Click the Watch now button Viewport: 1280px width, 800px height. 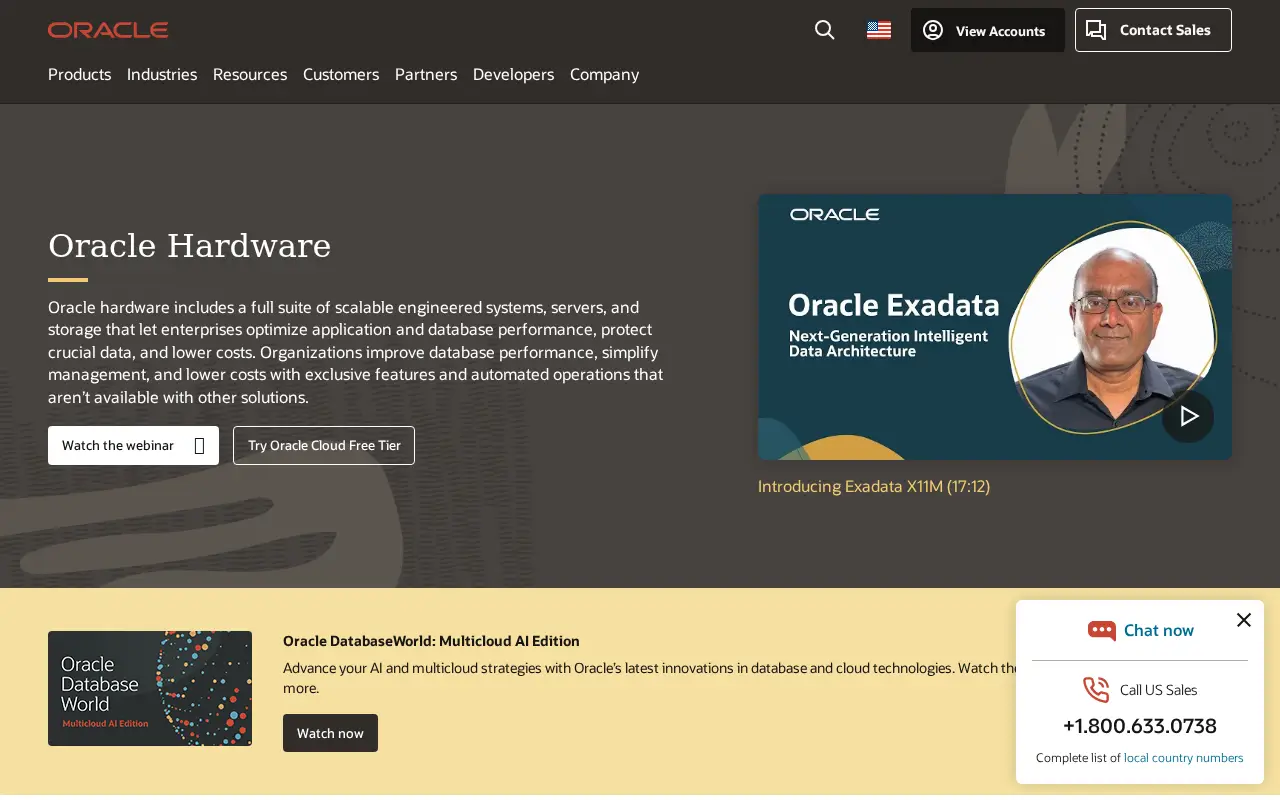coord(330,733)
